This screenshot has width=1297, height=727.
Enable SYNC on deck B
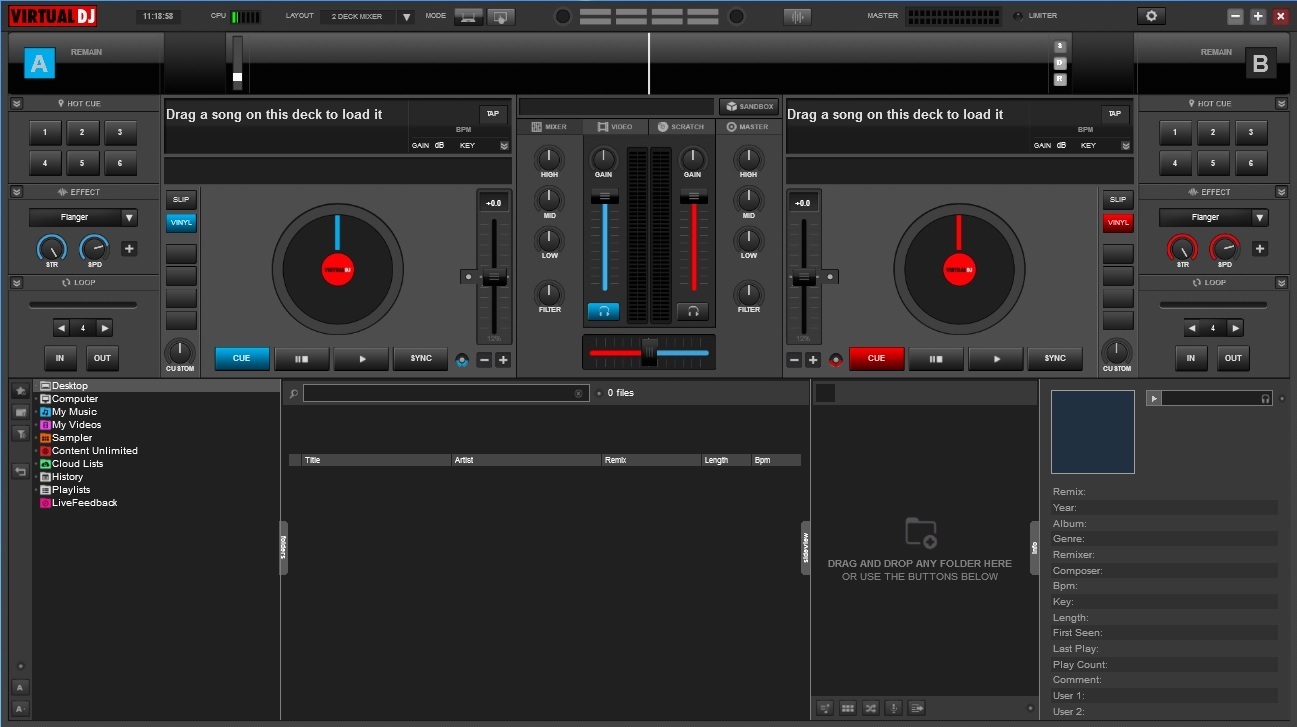click(1055, 358)
